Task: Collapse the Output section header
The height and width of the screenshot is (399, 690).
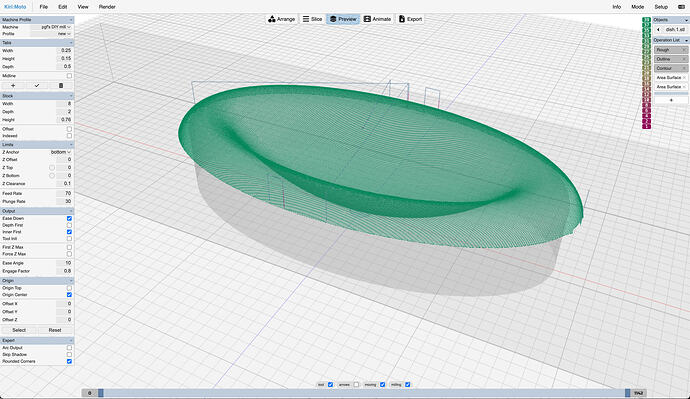Action: pyautogui.click(x=37, y=211)
